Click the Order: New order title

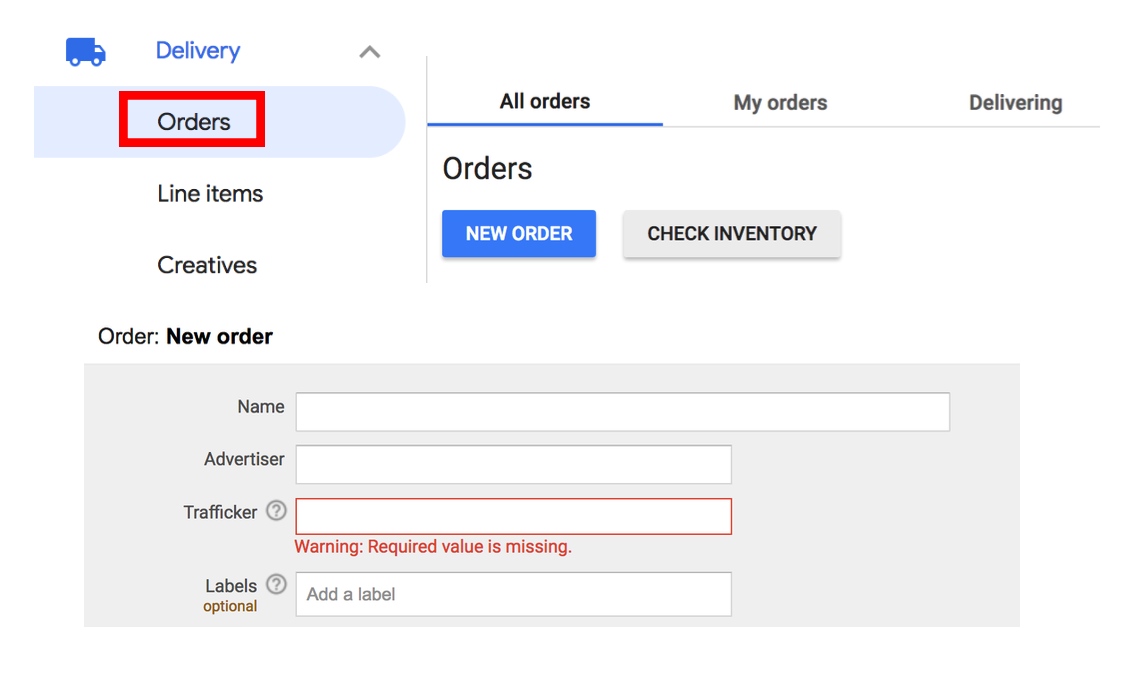coord(185,336)
